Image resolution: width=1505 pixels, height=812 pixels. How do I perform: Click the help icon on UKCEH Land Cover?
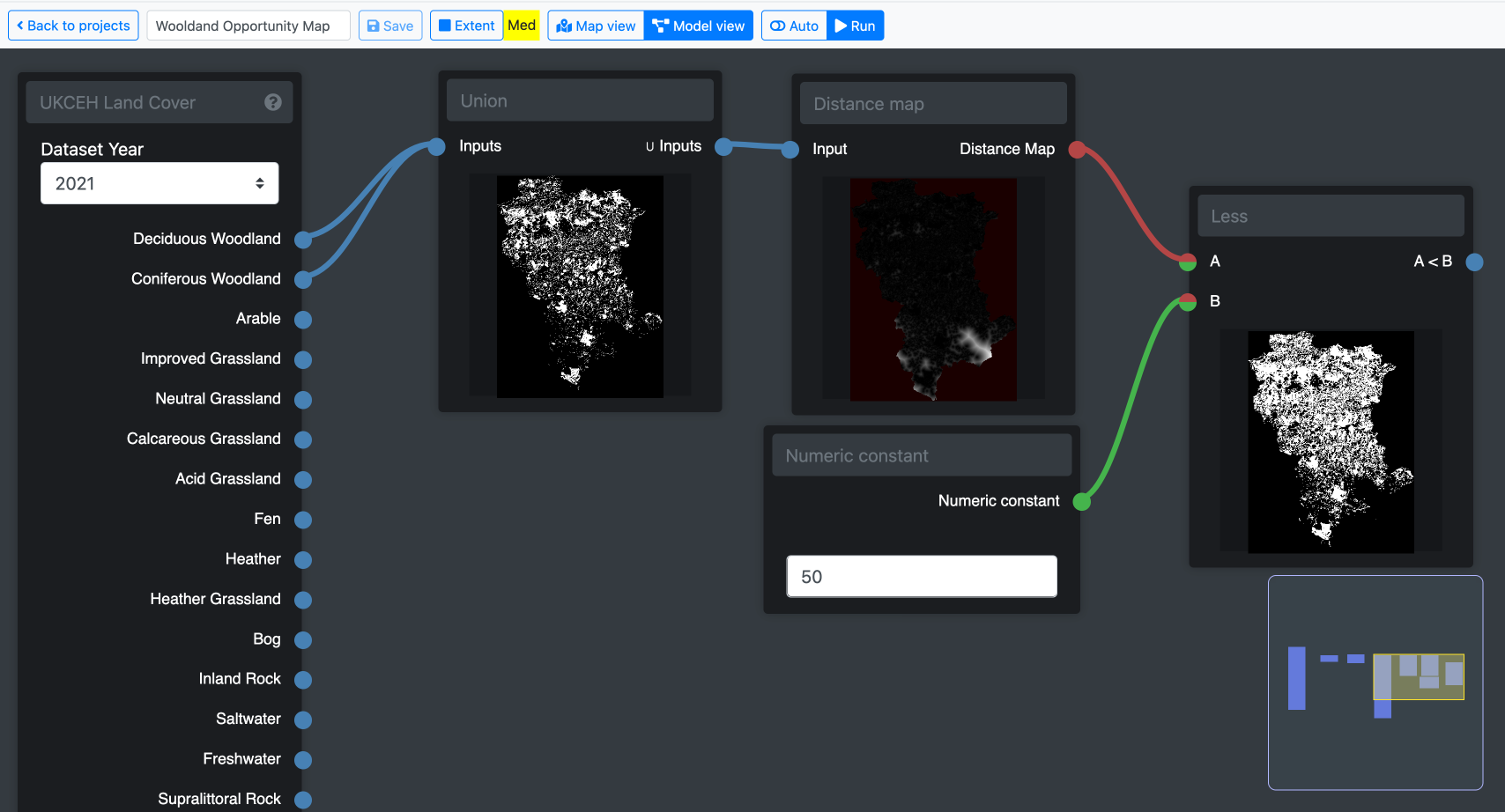(x=273, y=102)
